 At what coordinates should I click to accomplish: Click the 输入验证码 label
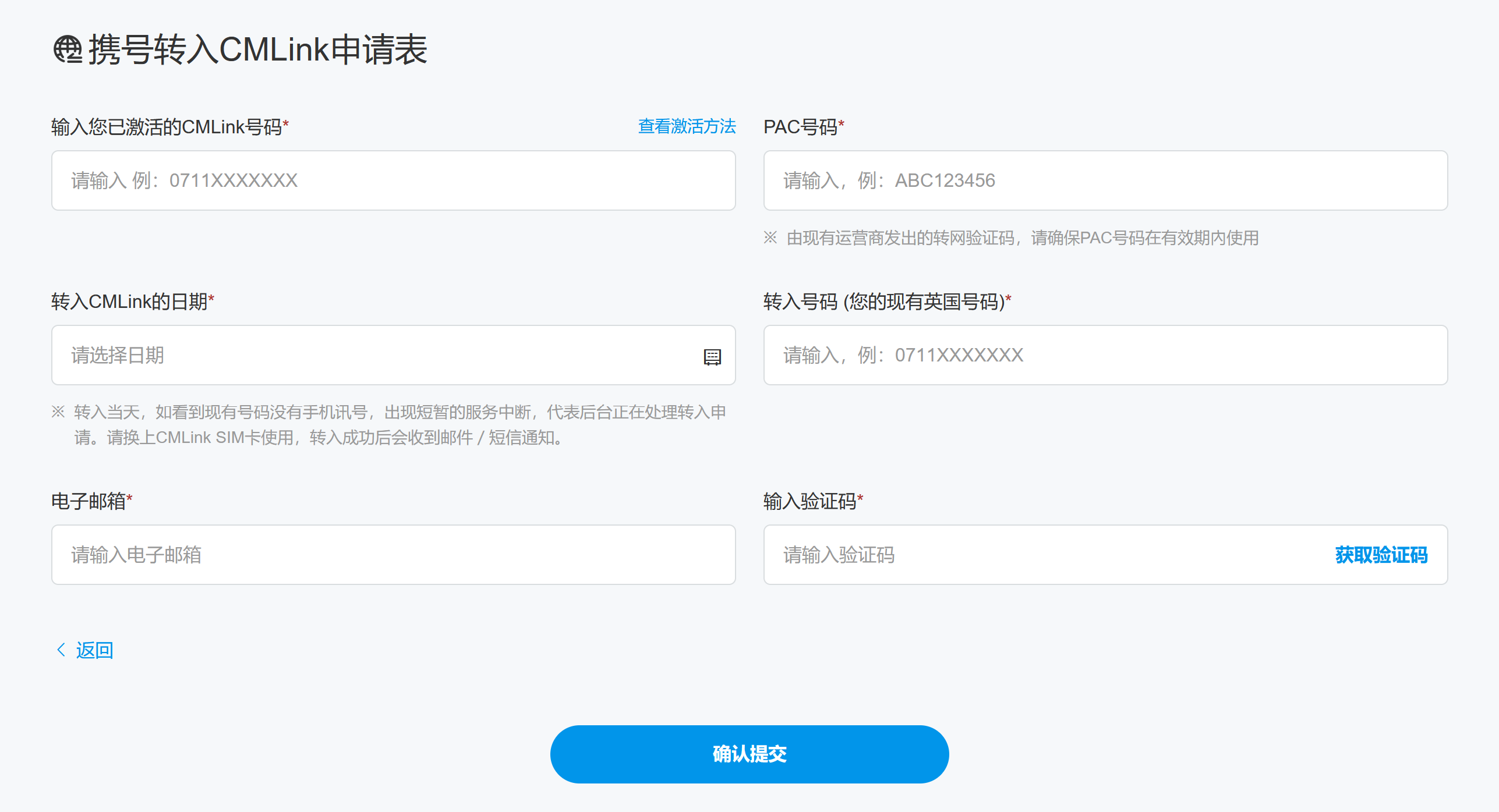point(813,501)
